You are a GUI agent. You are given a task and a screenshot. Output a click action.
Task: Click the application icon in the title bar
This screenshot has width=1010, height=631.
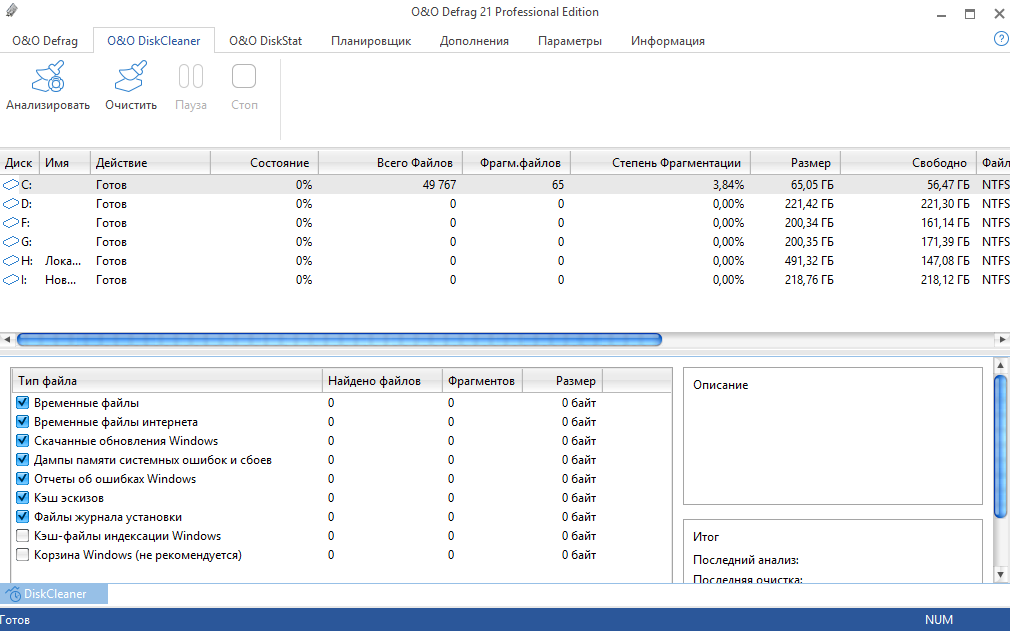(12, 10)
